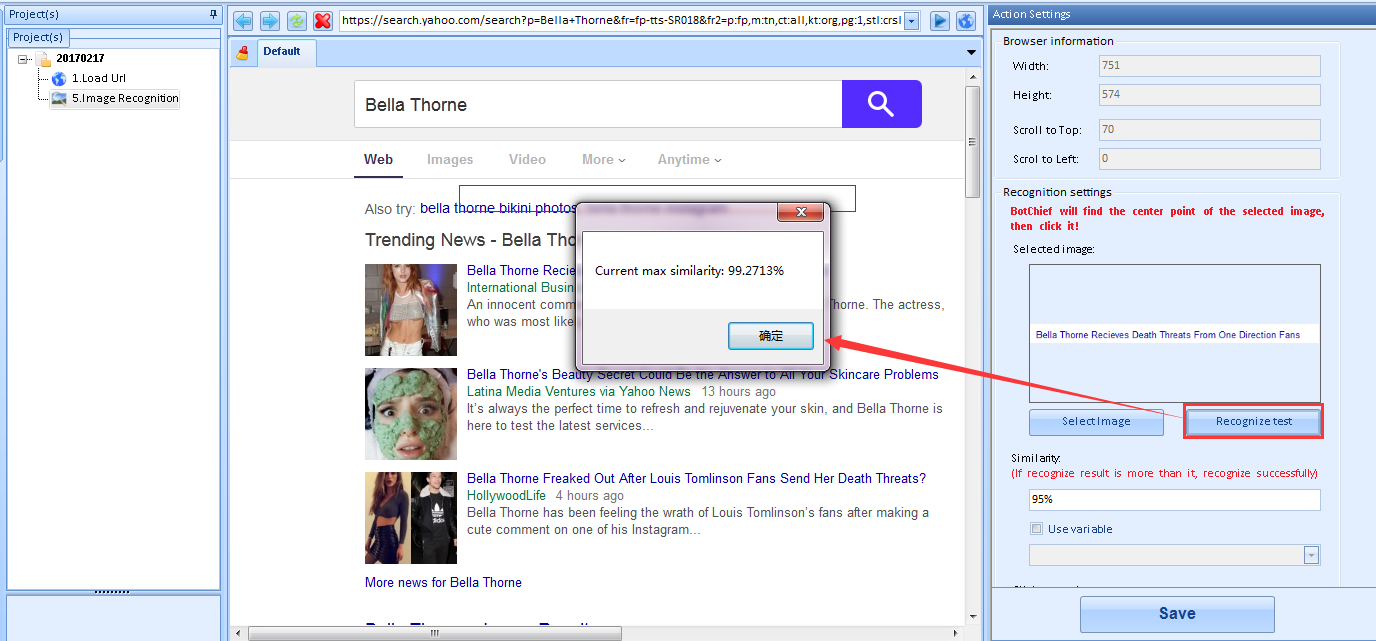
Task: Open the variable selection combo box
Action: coord(1311,555)
